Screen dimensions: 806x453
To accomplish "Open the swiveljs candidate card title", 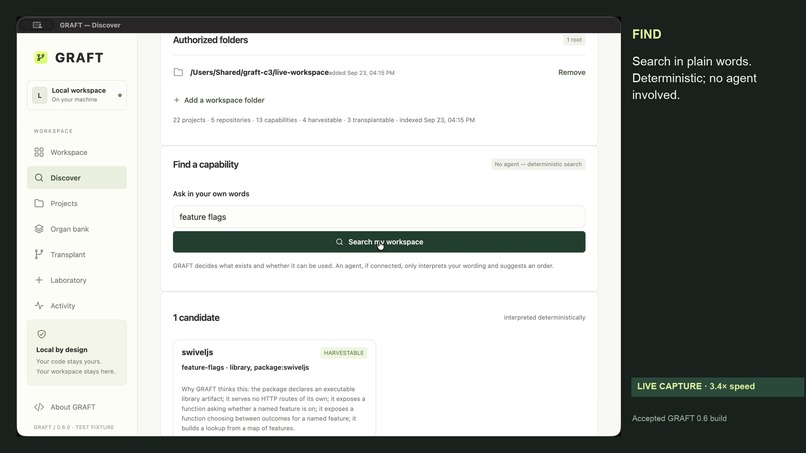I will 197,352.
